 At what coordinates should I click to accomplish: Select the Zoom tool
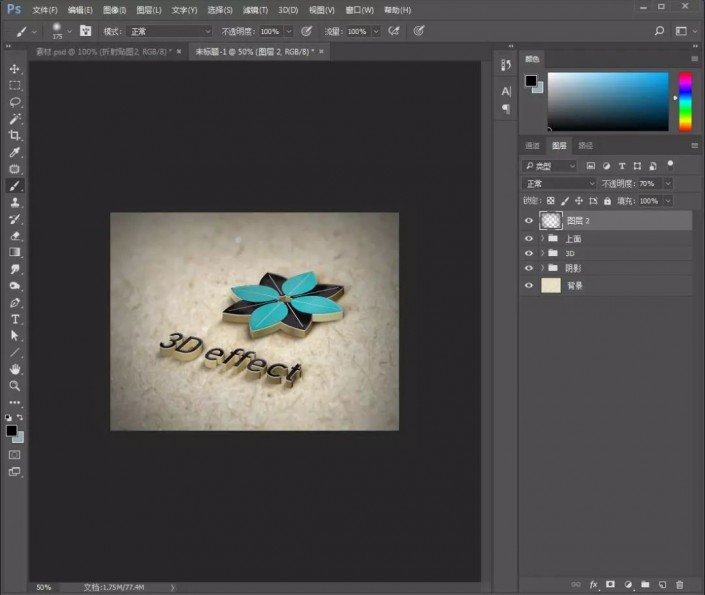click(x=14, y=386)
